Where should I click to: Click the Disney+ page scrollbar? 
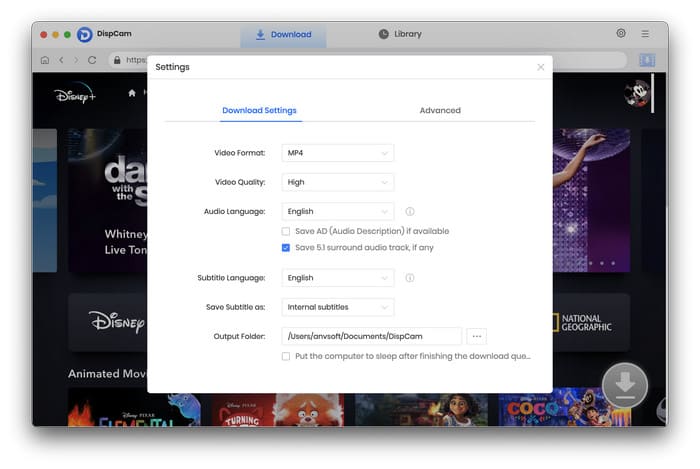pyautogui.click(x=652, y=94)
